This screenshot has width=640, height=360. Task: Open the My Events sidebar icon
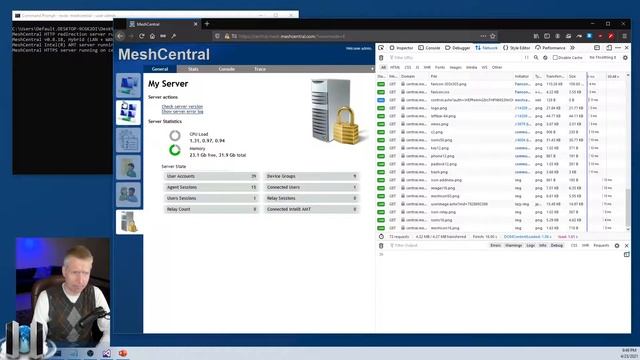(x=128, y=140)
